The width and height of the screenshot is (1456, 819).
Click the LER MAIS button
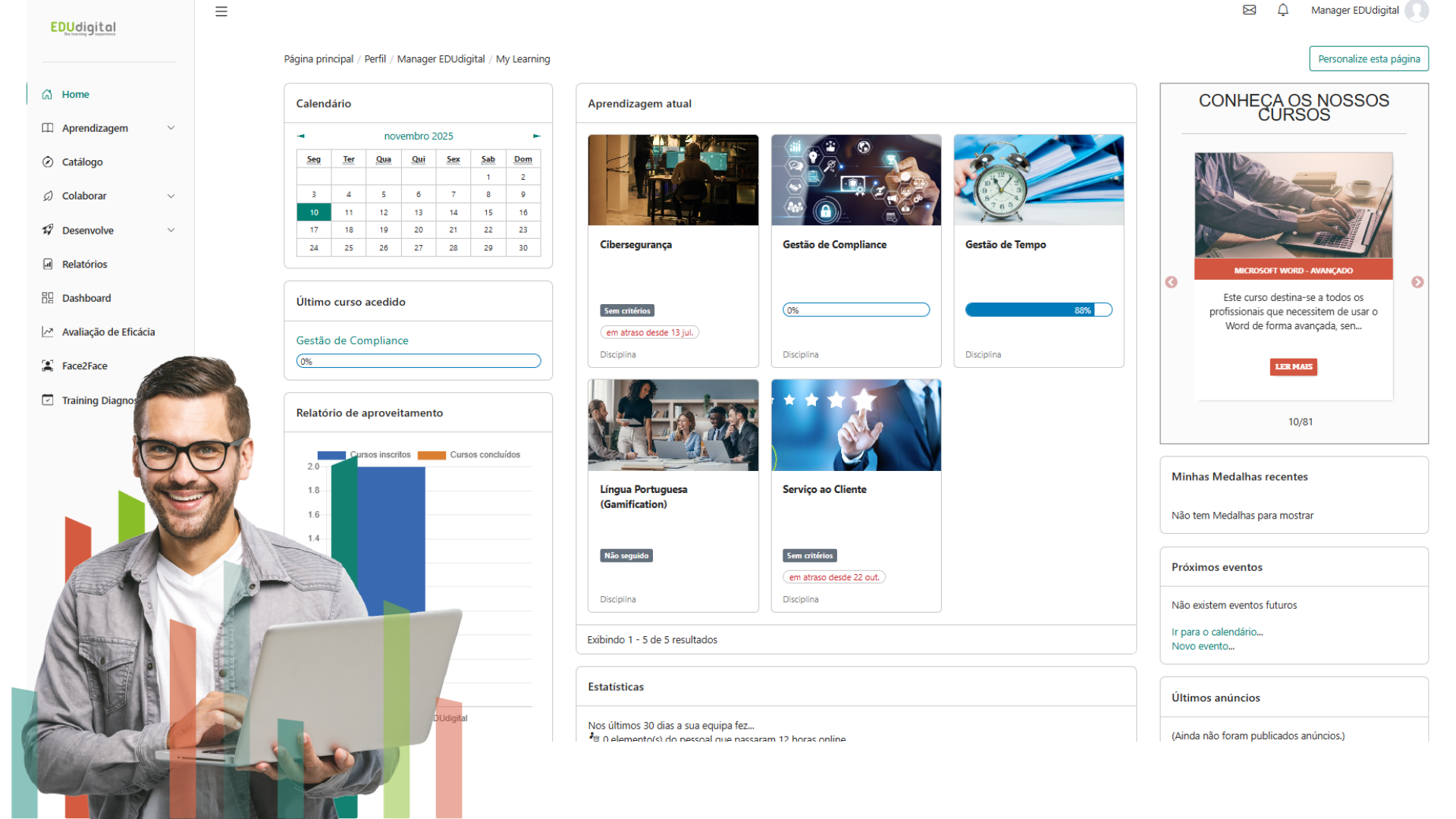(1293, 367)
